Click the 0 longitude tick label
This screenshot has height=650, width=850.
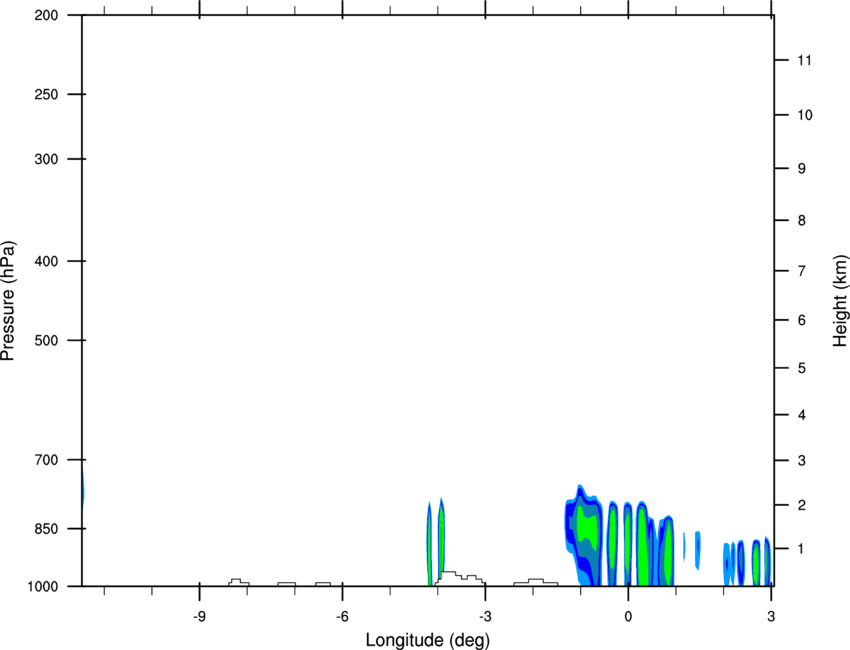tap(628, 616)
